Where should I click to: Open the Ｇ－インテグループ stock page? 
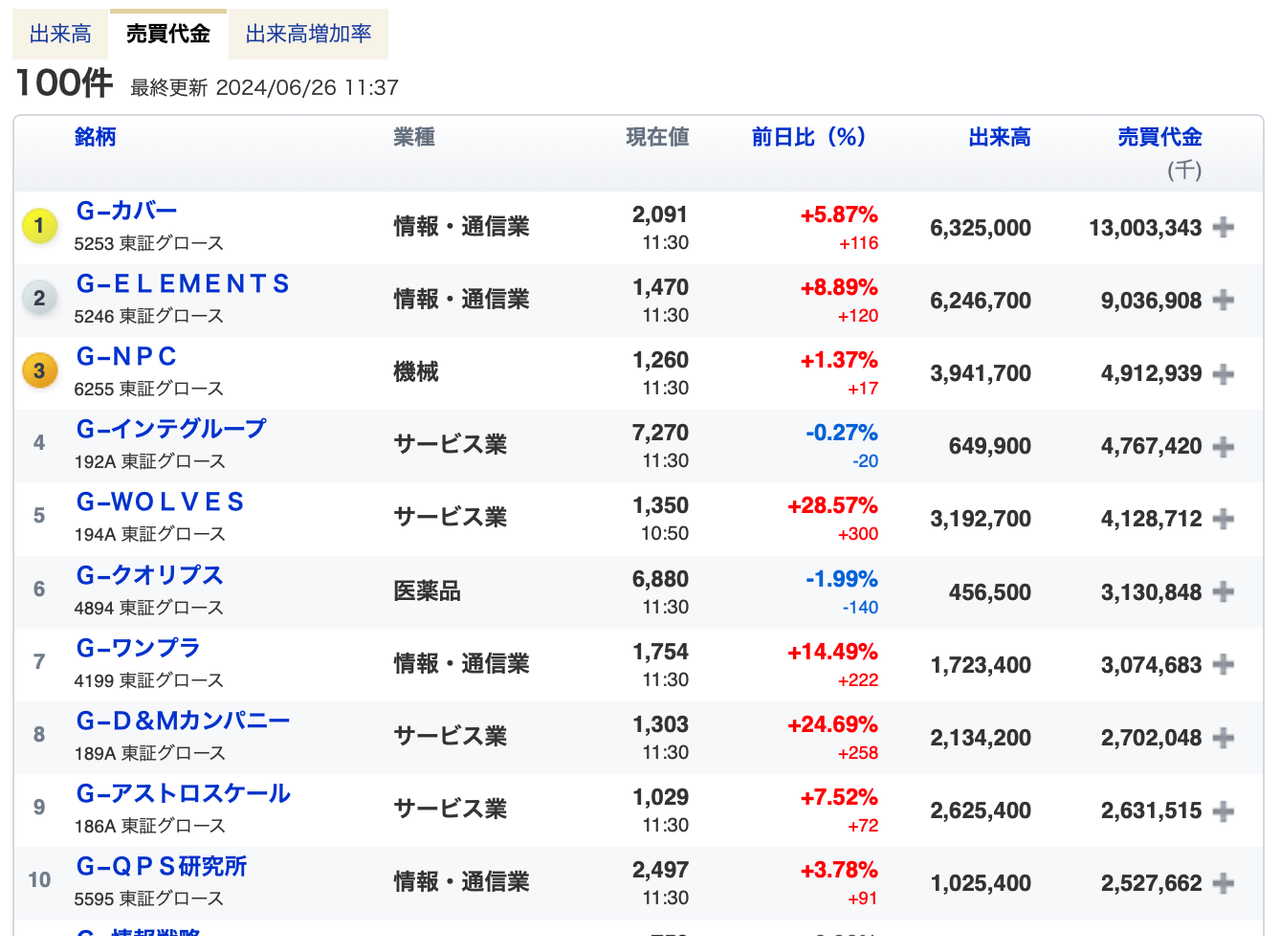[x=170, y=428]
